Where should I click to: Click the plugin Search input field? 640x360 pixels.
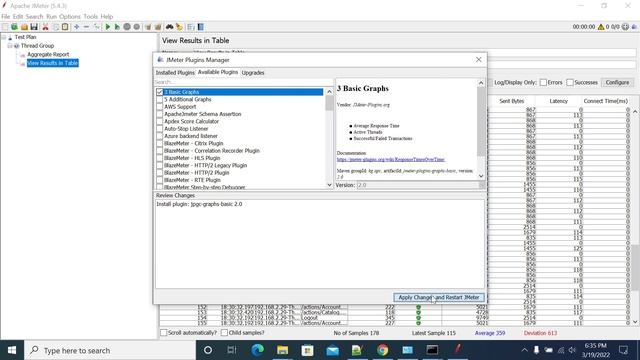point(243,82)
